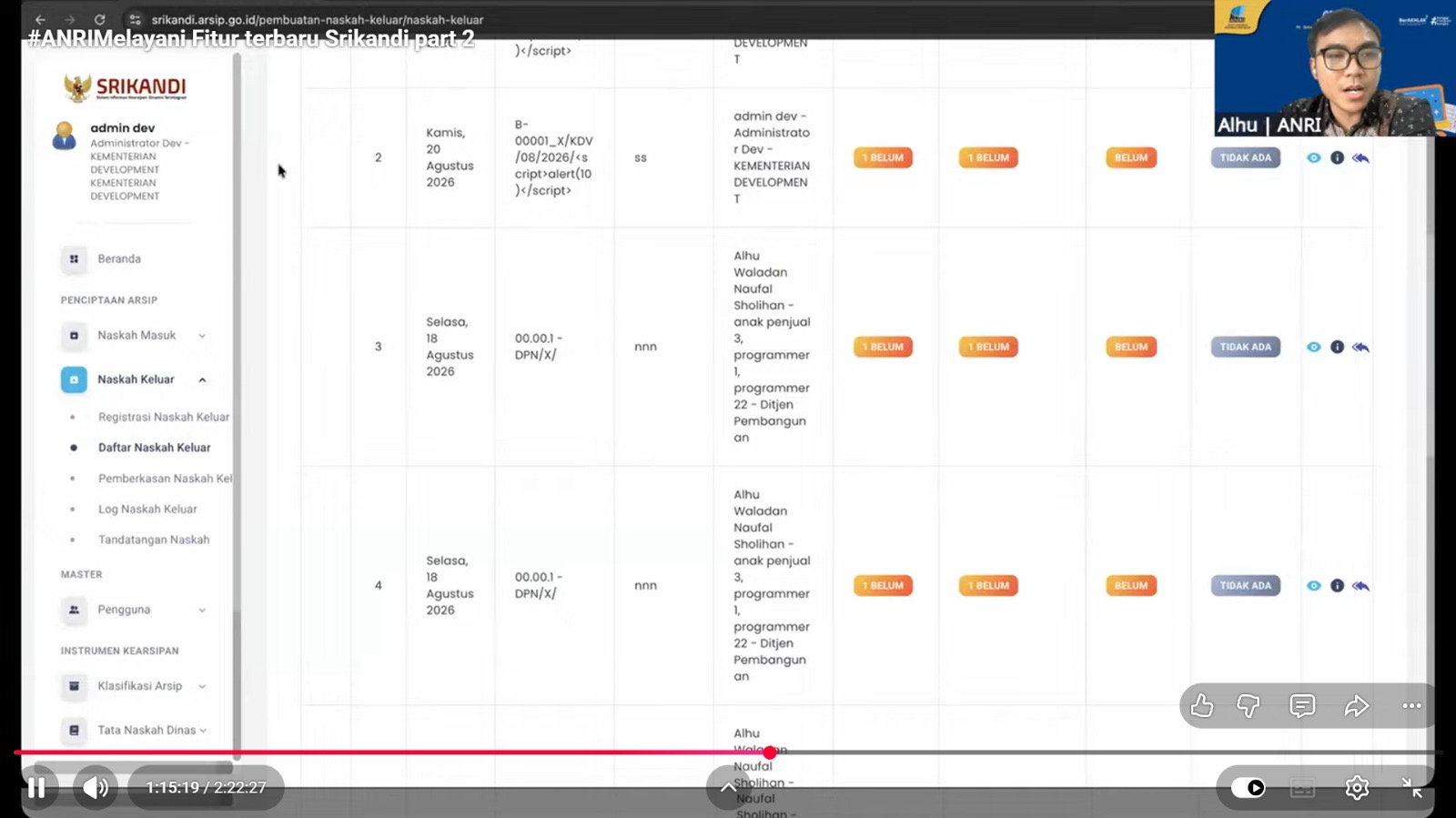Screen dimensions: 1456x818
Task: View row 2 details with the eye icon
Action: 1313,157
